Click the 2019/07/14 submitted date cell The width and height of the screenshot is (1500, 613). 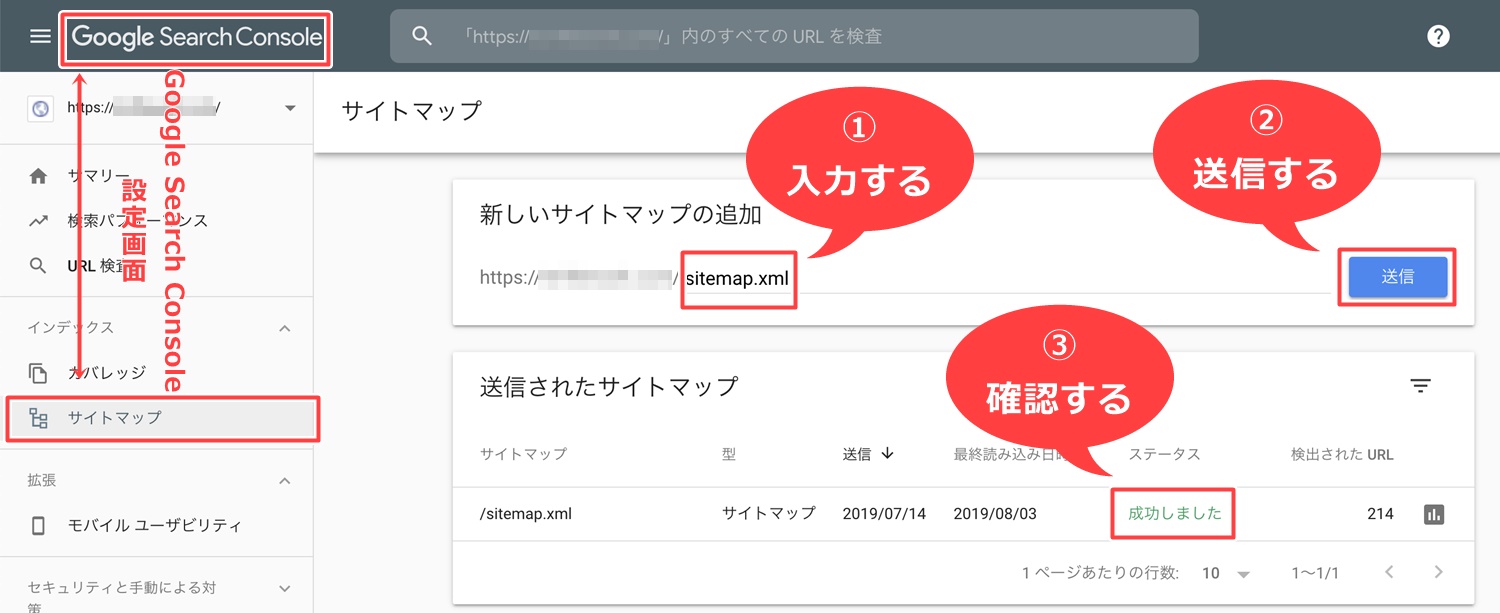pyautogui.click(x=884, y=514)
